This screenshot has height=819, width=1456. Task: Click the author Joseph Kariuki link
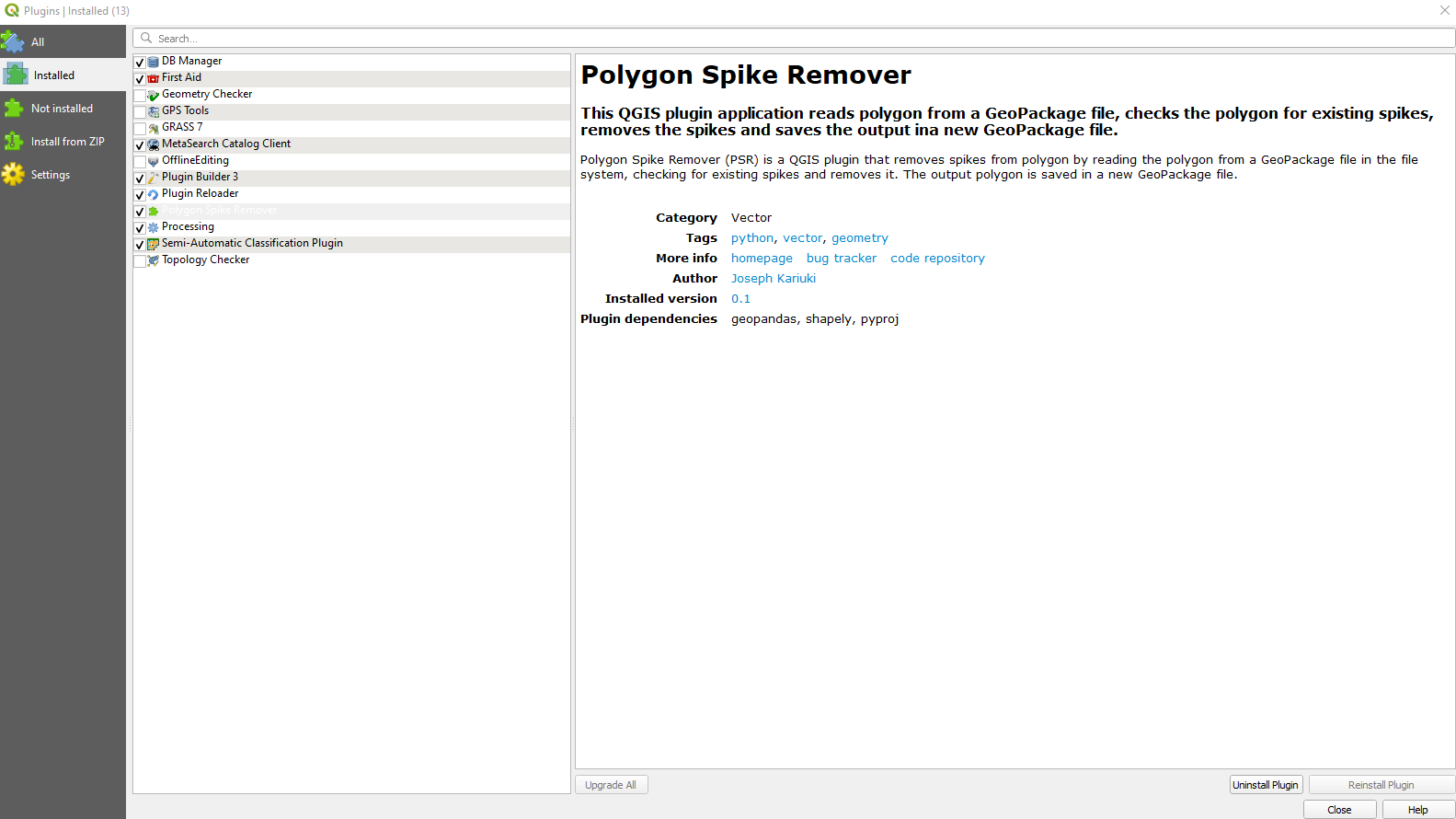774,279
